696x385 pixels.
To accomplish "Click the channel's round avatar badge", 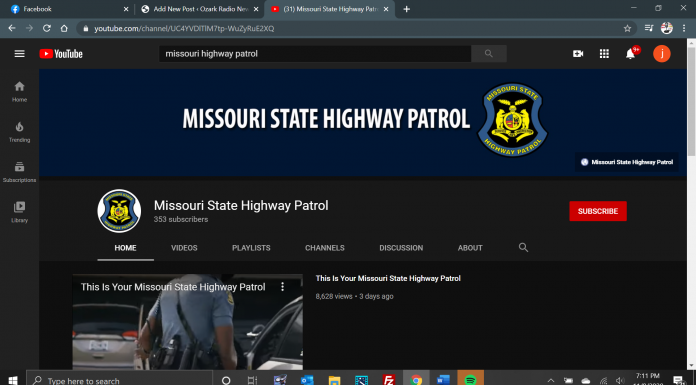I will coord(119,211).
